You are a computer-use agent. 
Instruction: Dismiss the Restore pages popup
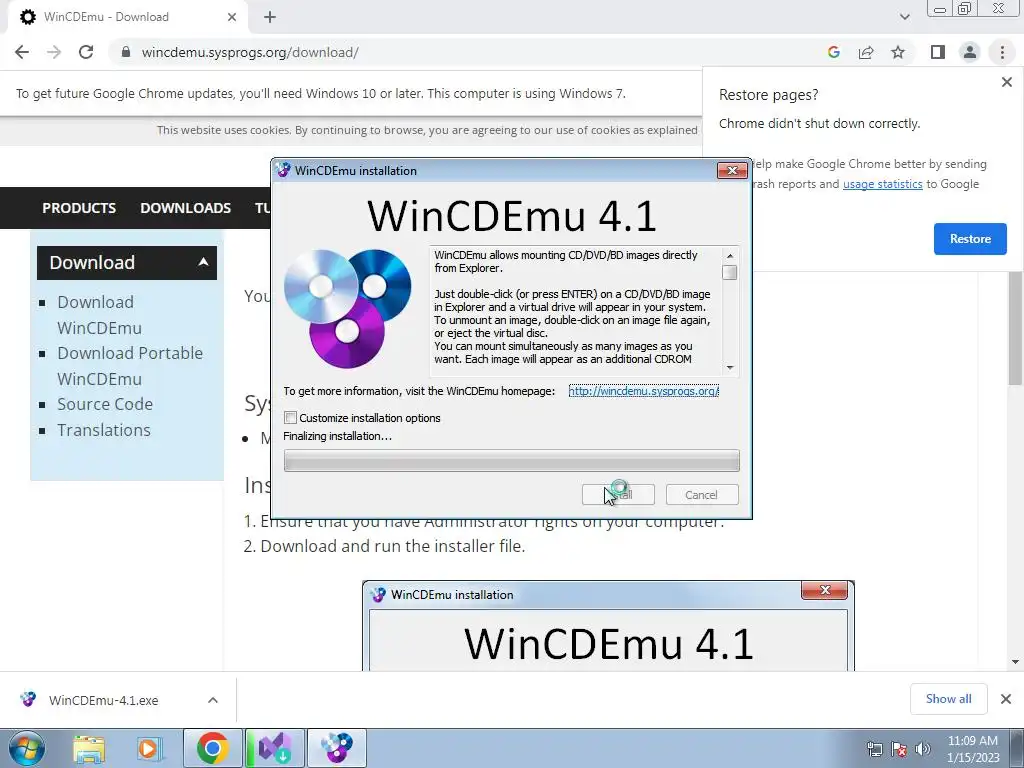[x=1006, y=82]
